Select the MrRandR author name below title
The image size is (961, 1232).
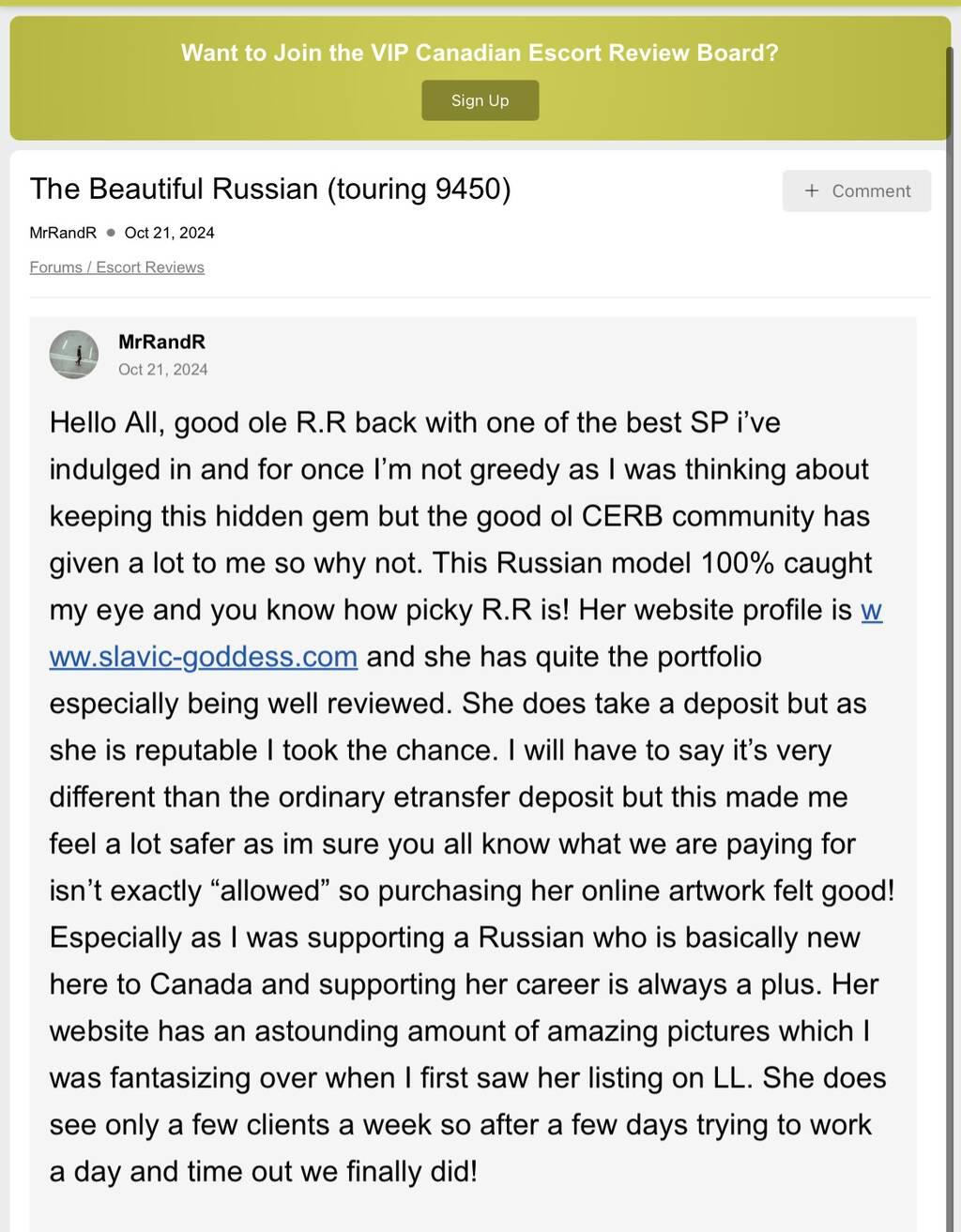(63, 233)
